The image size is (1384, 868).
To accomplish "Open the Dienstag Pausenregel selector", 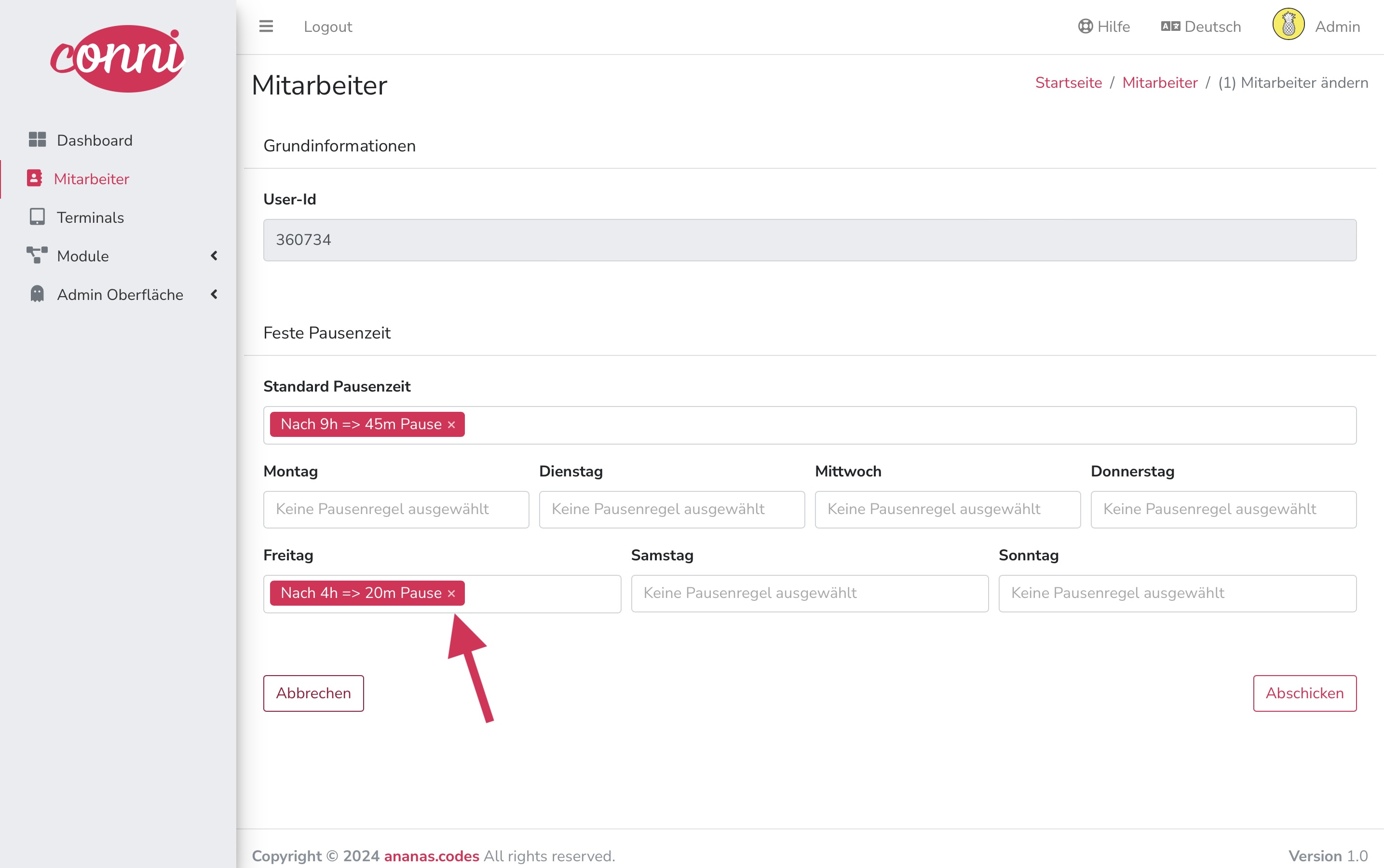I will 672,510.
